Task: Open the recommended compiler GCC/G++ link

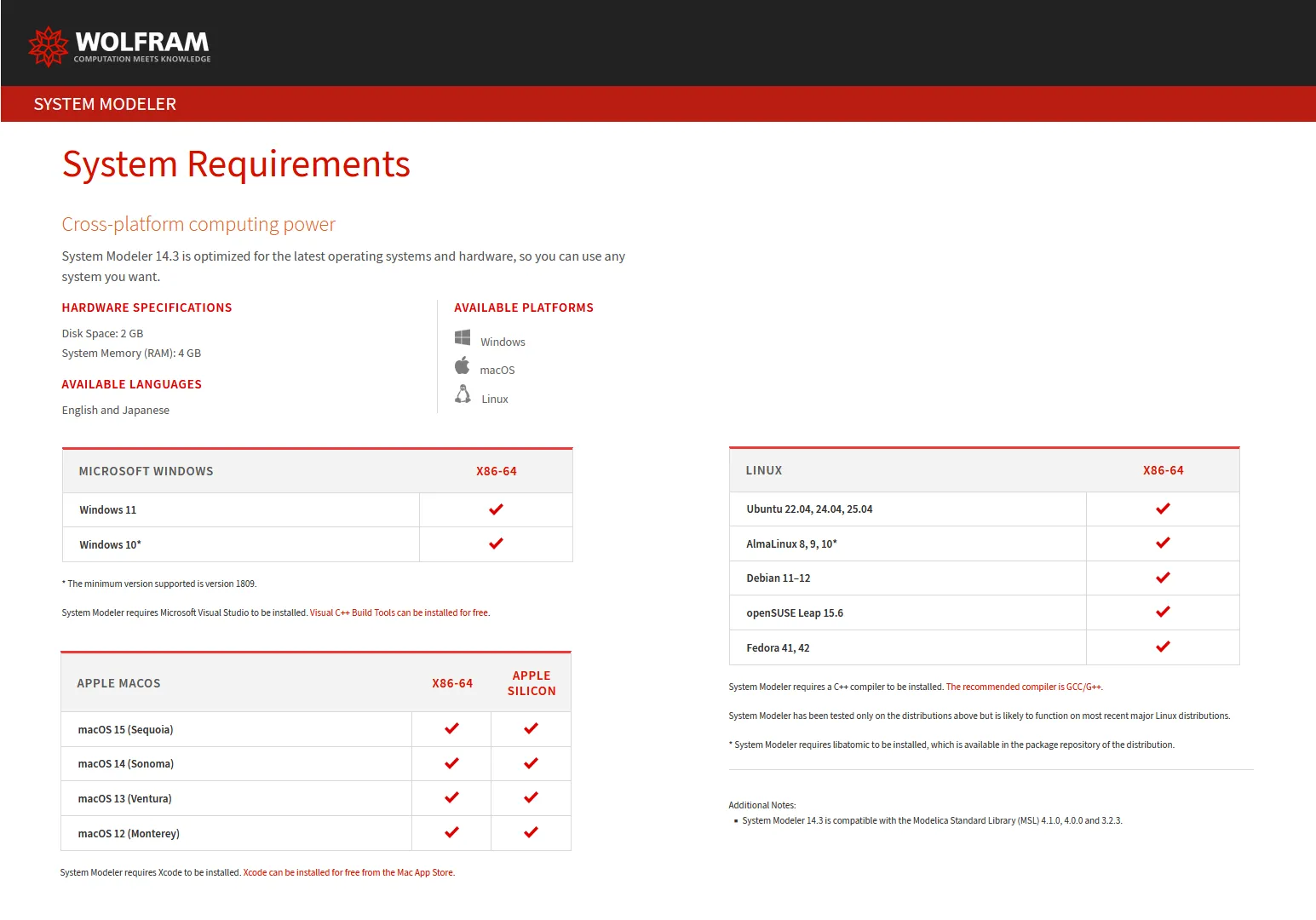Action: click(x=1024, y=687)
